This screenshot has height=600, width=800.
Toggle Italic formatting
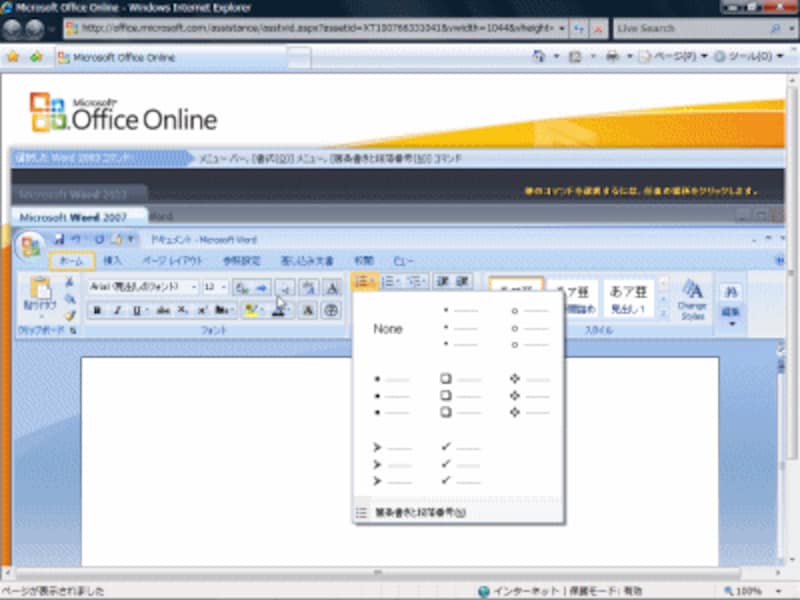117,309
